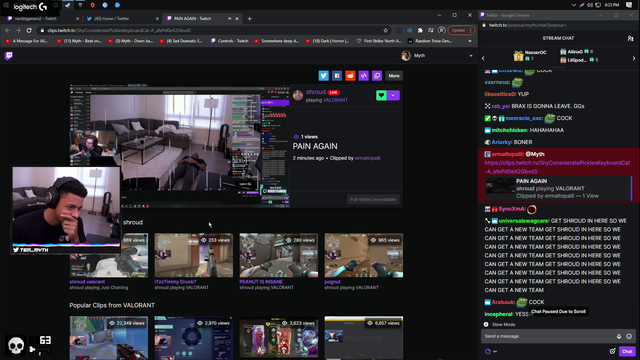Click the clip URL address bar
Image resolution: width=640 pixels, height=360 pixels.
coord(212,30)
